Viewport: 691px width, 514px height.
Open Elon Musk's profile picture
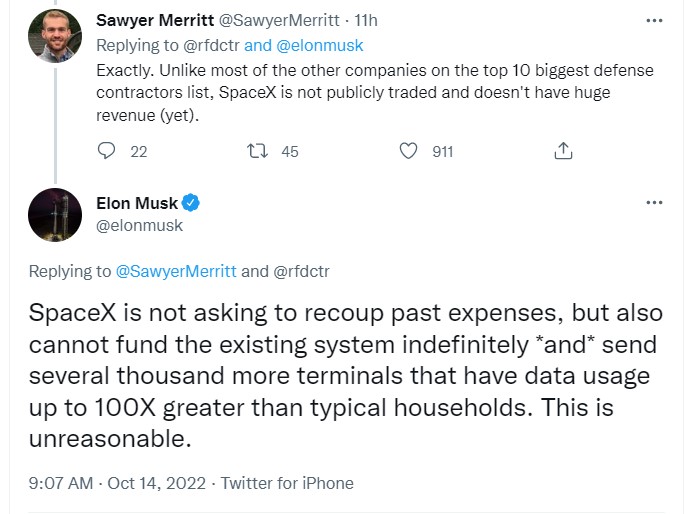[x=54, y=214]
